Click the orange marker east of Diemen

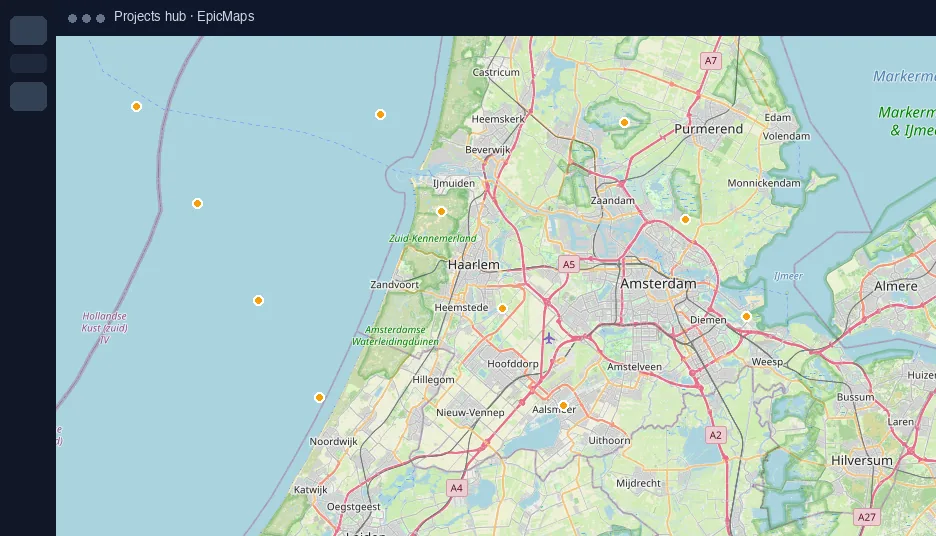tap(746, 316)
